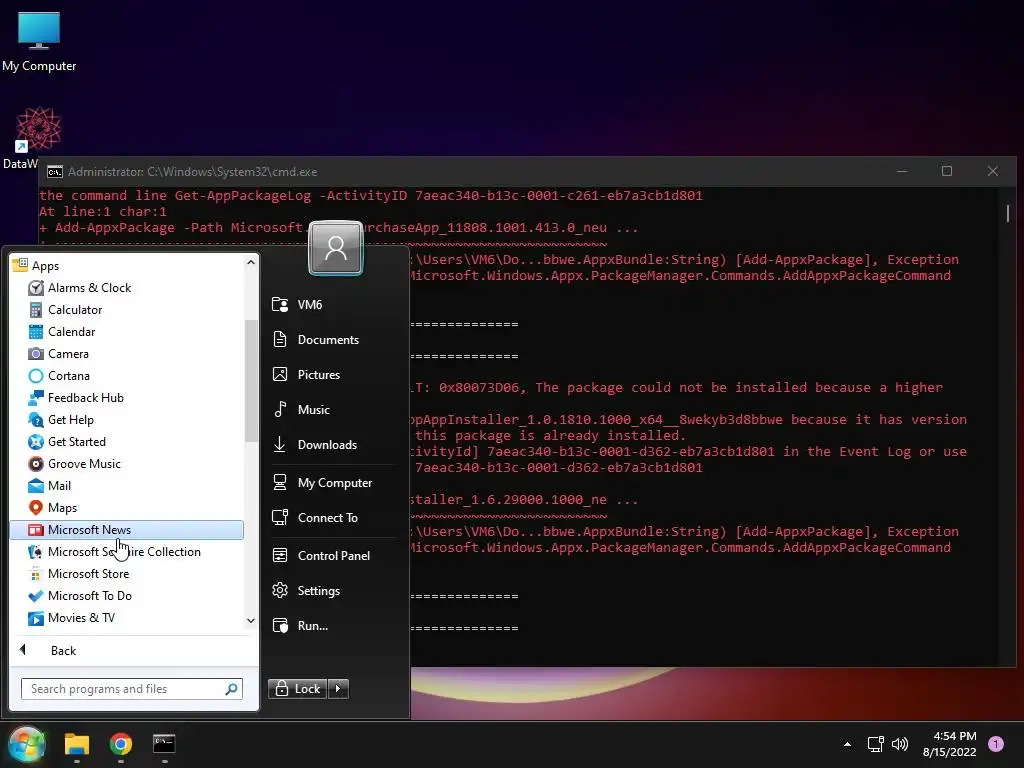Click the search magnifier icon
This screenshot has width=1024, height=768.
click(232, 689)
